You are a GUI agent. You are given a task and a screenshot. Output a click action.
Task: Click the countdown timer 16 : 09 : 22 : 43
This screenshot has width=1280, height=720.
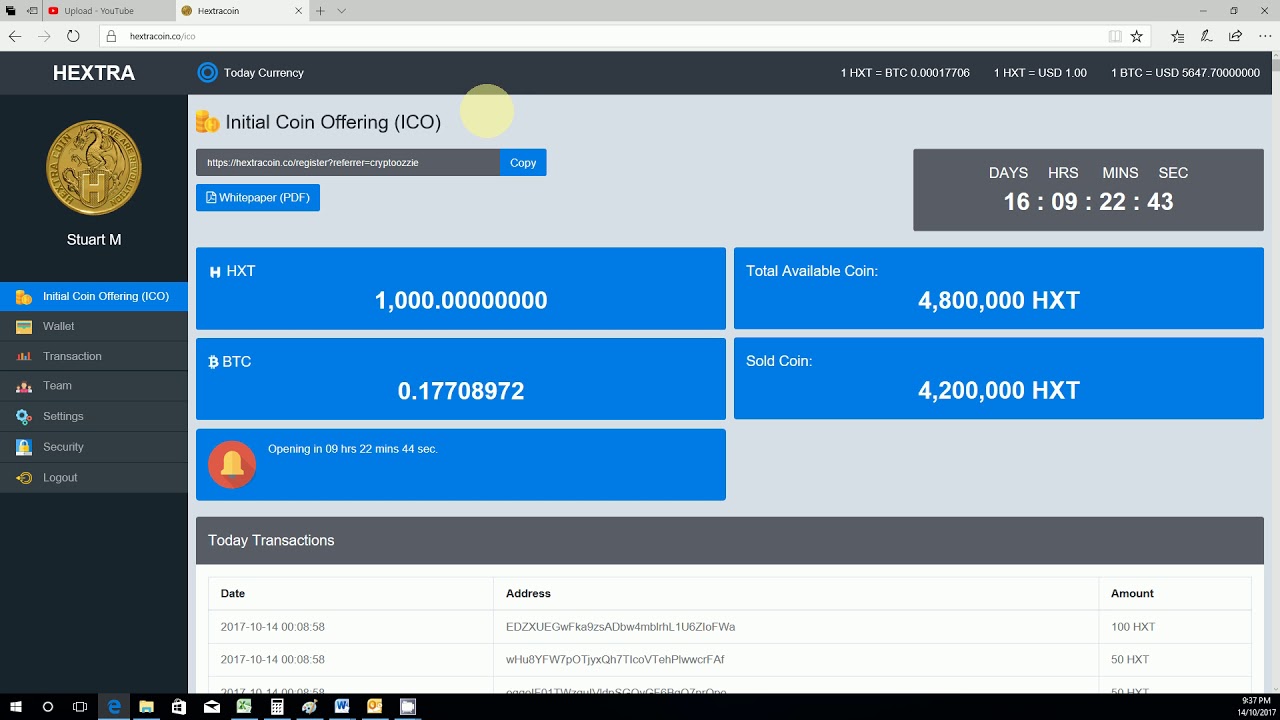click(1088, 202)
